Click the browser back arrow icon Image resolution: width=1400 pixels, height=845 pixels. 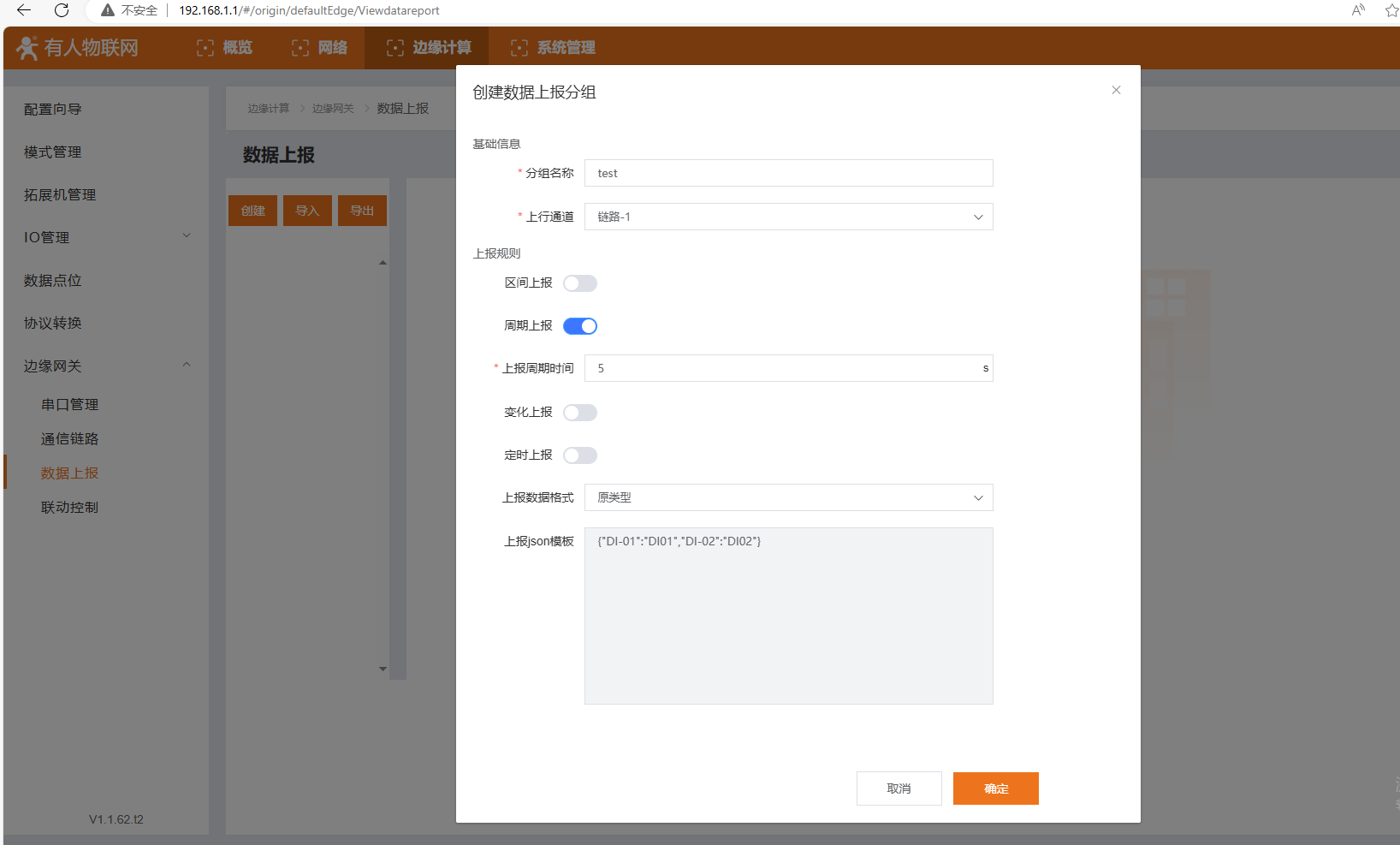pos(24,10)
